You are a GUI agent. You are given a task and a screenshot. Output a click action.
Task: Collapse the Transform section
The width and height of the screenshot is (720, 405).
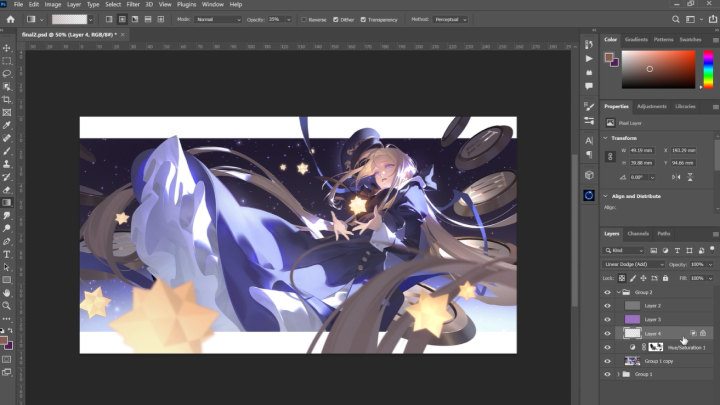click(606, 138)
